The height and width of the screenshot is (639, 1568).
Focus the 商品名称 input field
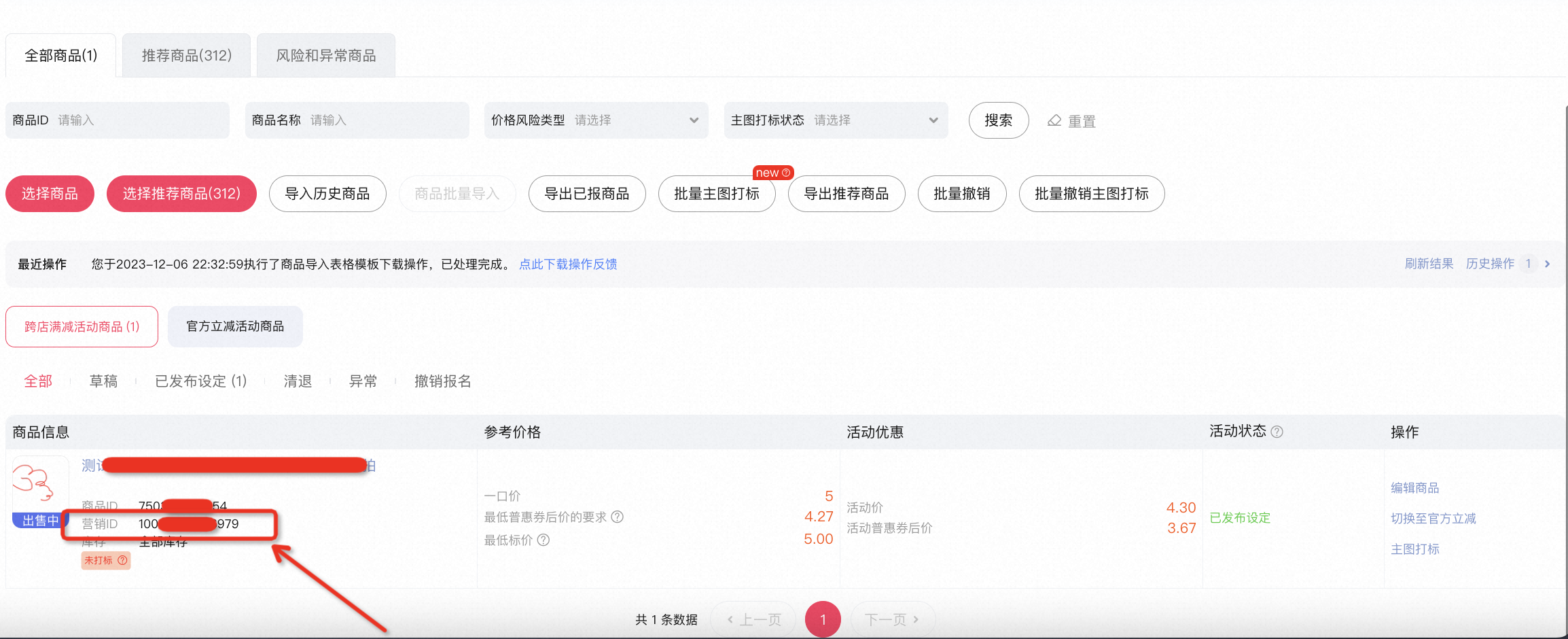pyautogui.click(x=357, y=120)
